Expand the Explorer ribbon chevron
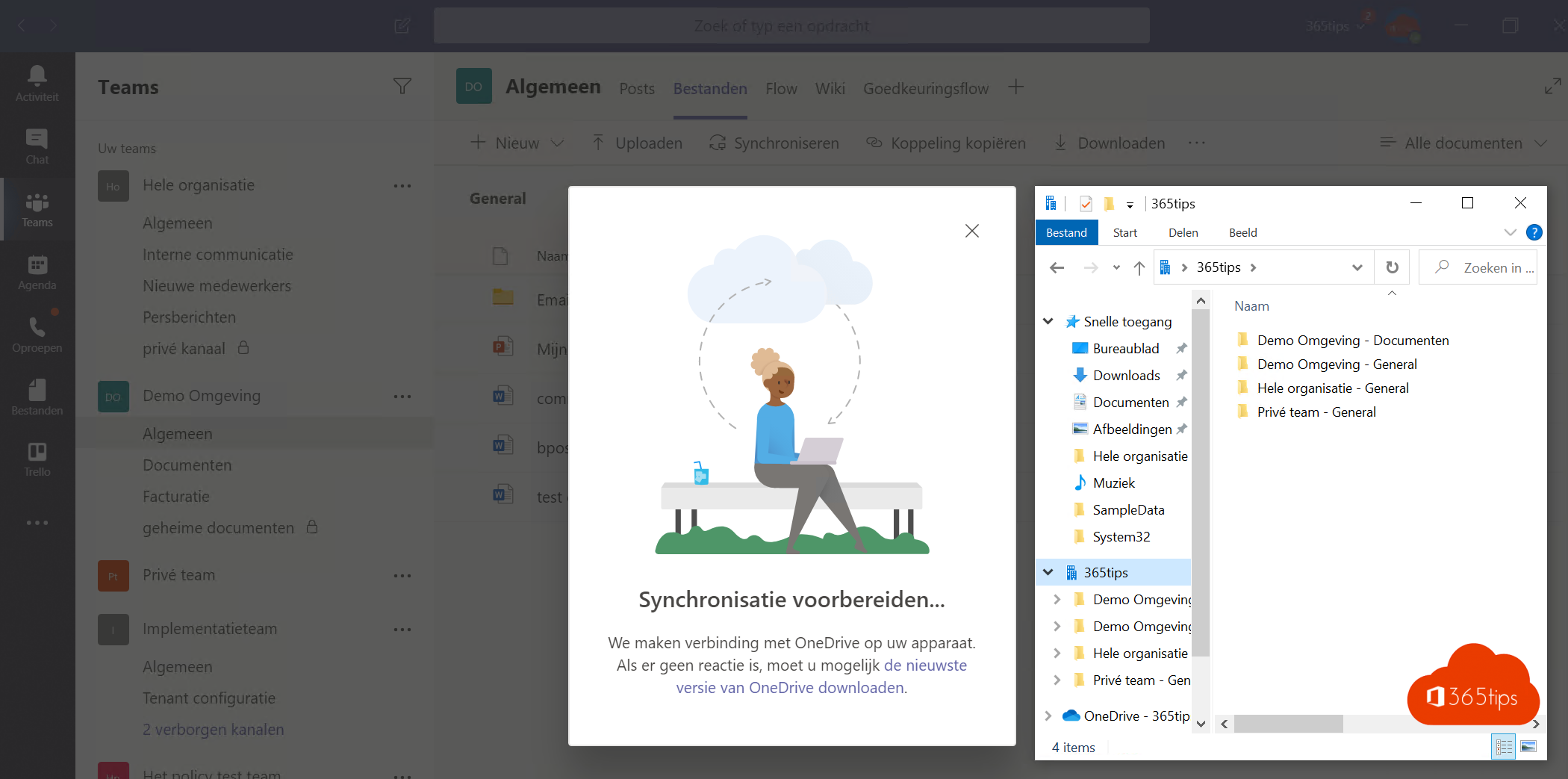Image resolution: width=1568 pixels, height=779 pixels. (1511, 232)
